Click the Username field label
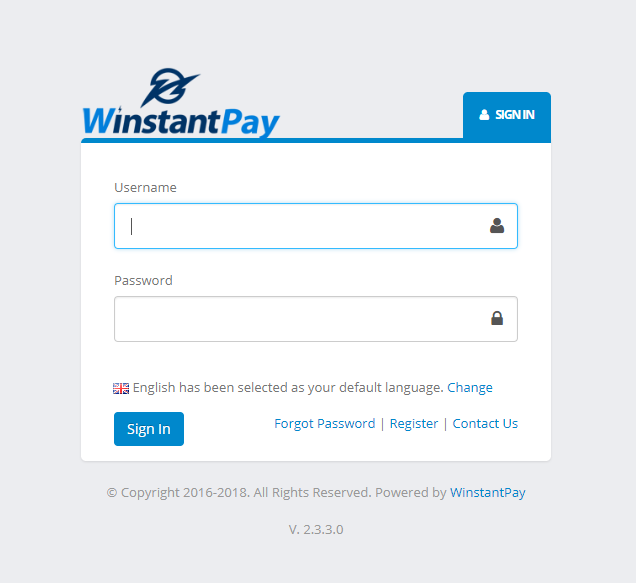 pos(145,187)
